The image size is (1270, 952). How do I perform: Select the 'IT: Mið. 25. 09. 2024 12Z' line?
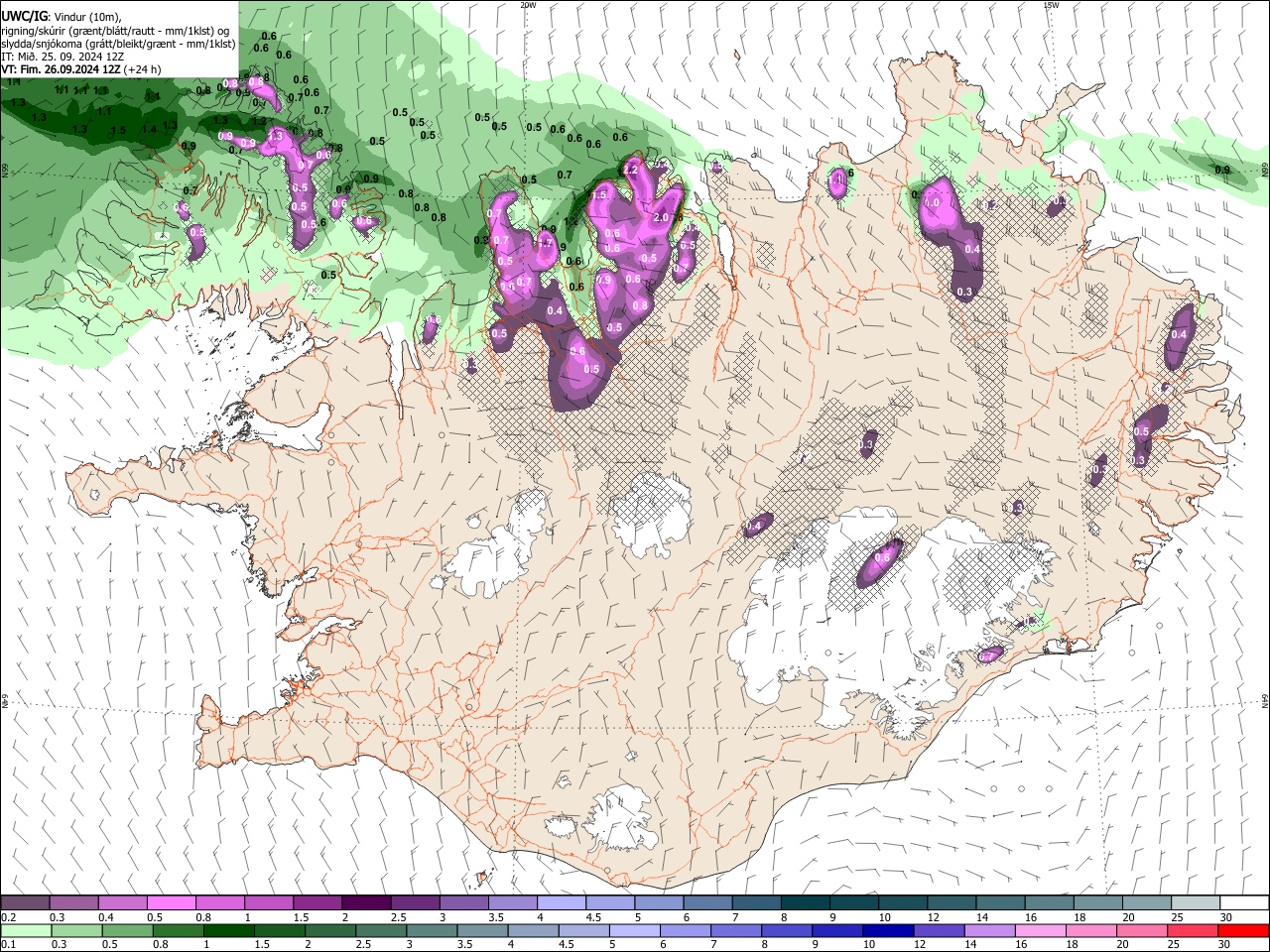[x=63, y=57]
